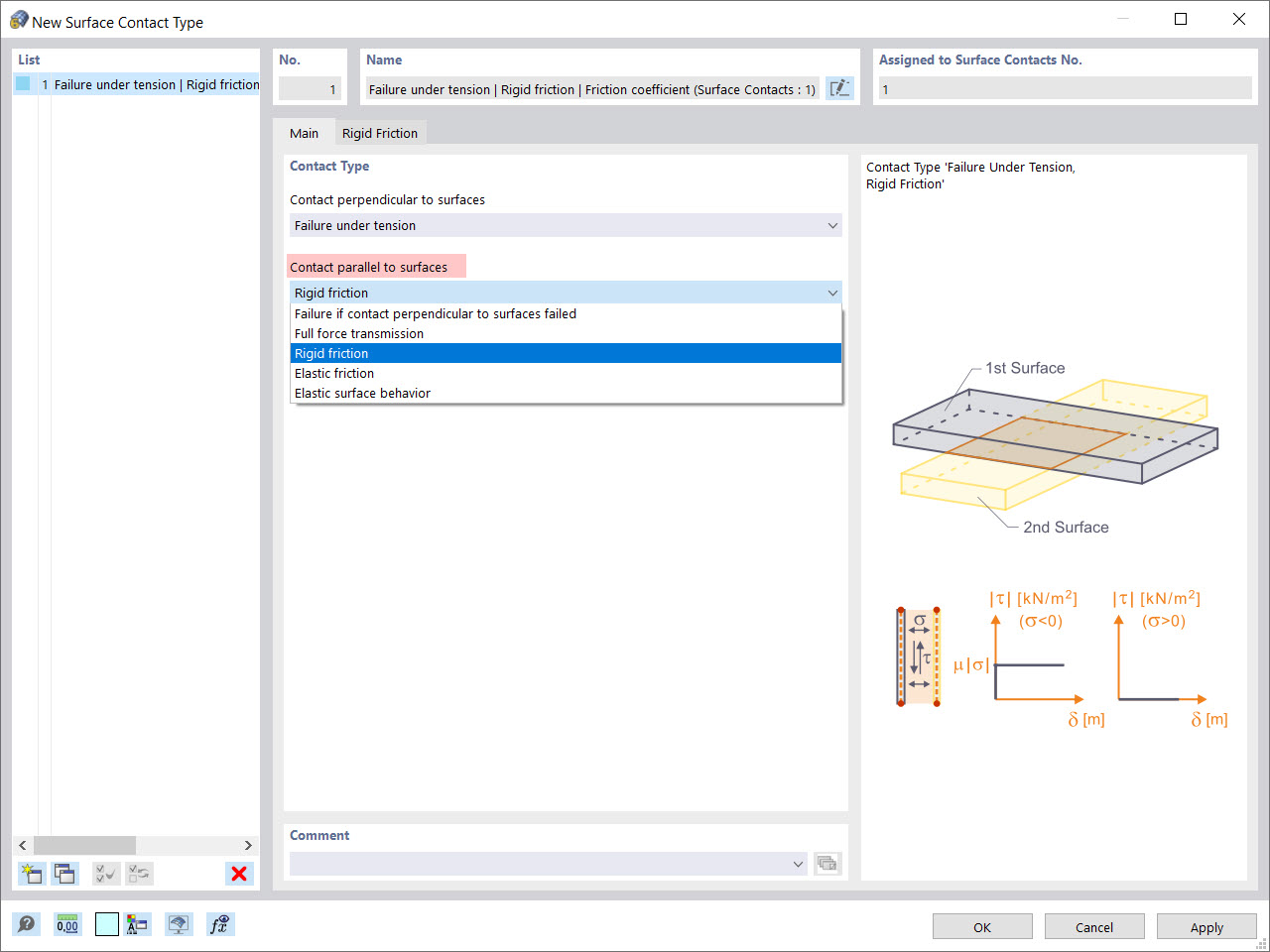Apply the current contact settings

click(x=1206, y=926)
